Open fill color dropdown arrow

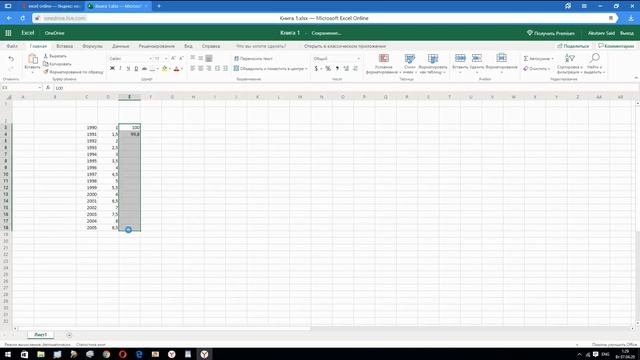pyautogui.click(x=169, y=69)
